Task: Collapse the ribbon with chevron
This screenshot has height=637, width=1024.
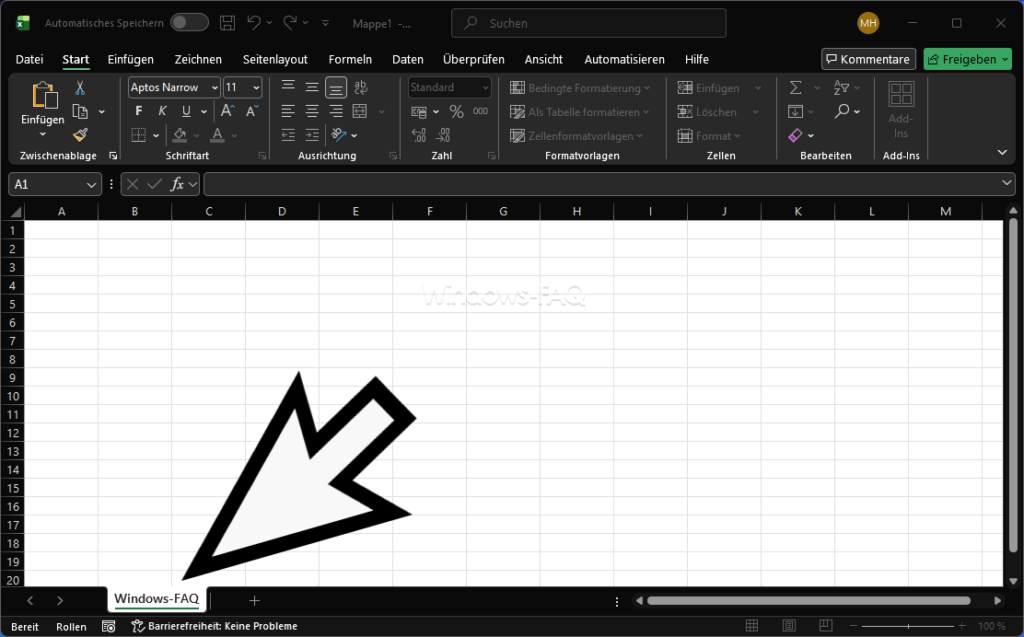Action: [x=1002, y=152]
